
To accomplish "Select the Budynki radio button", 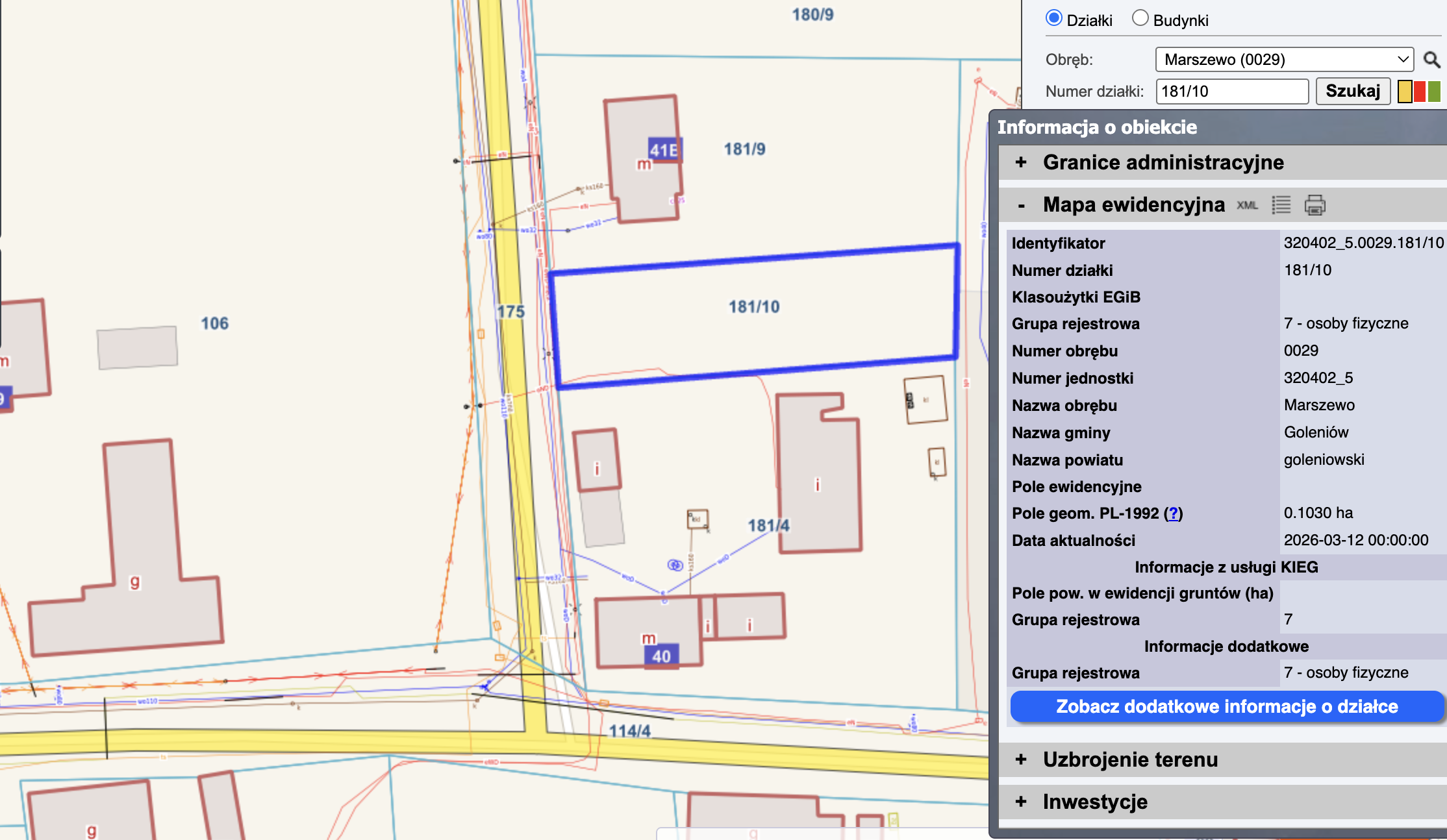I will point(1140,18).
